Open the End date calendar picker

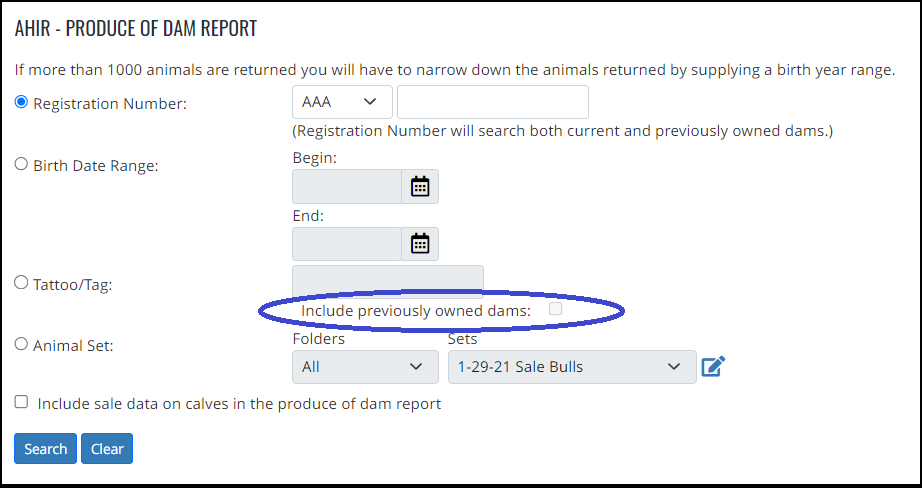(x=420, y=243)
